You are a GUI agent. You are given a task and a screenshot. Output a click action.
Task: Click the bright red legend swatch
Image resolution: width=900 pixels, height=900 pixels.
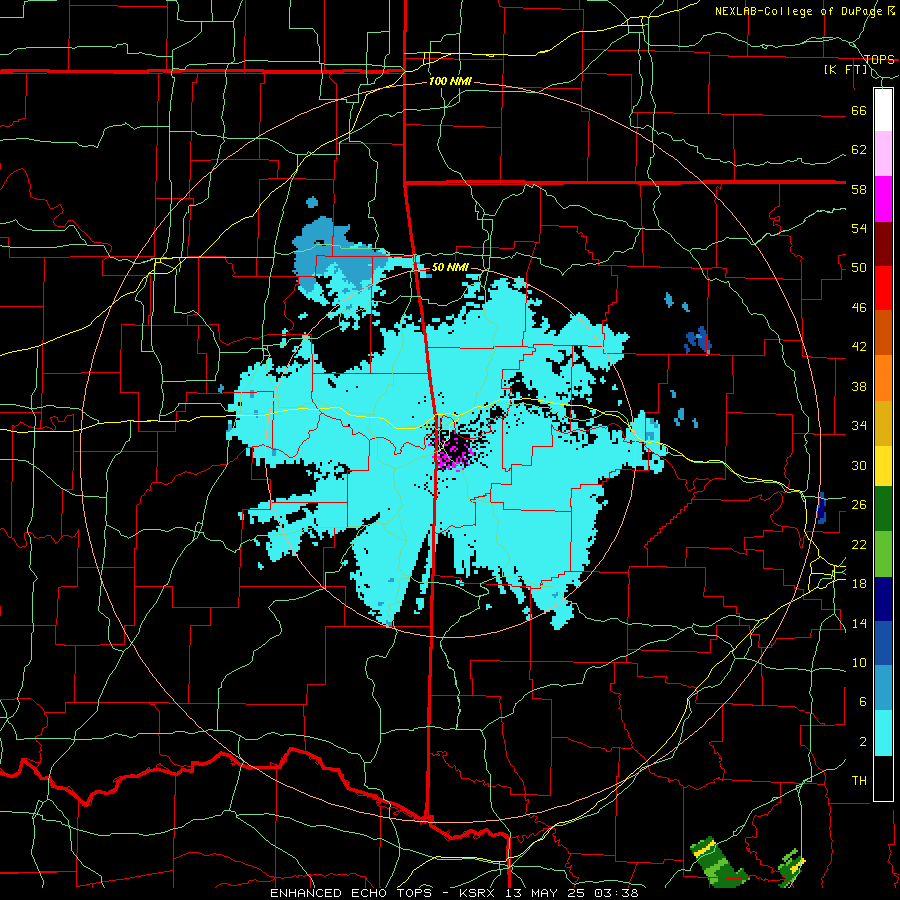point(883,288)
